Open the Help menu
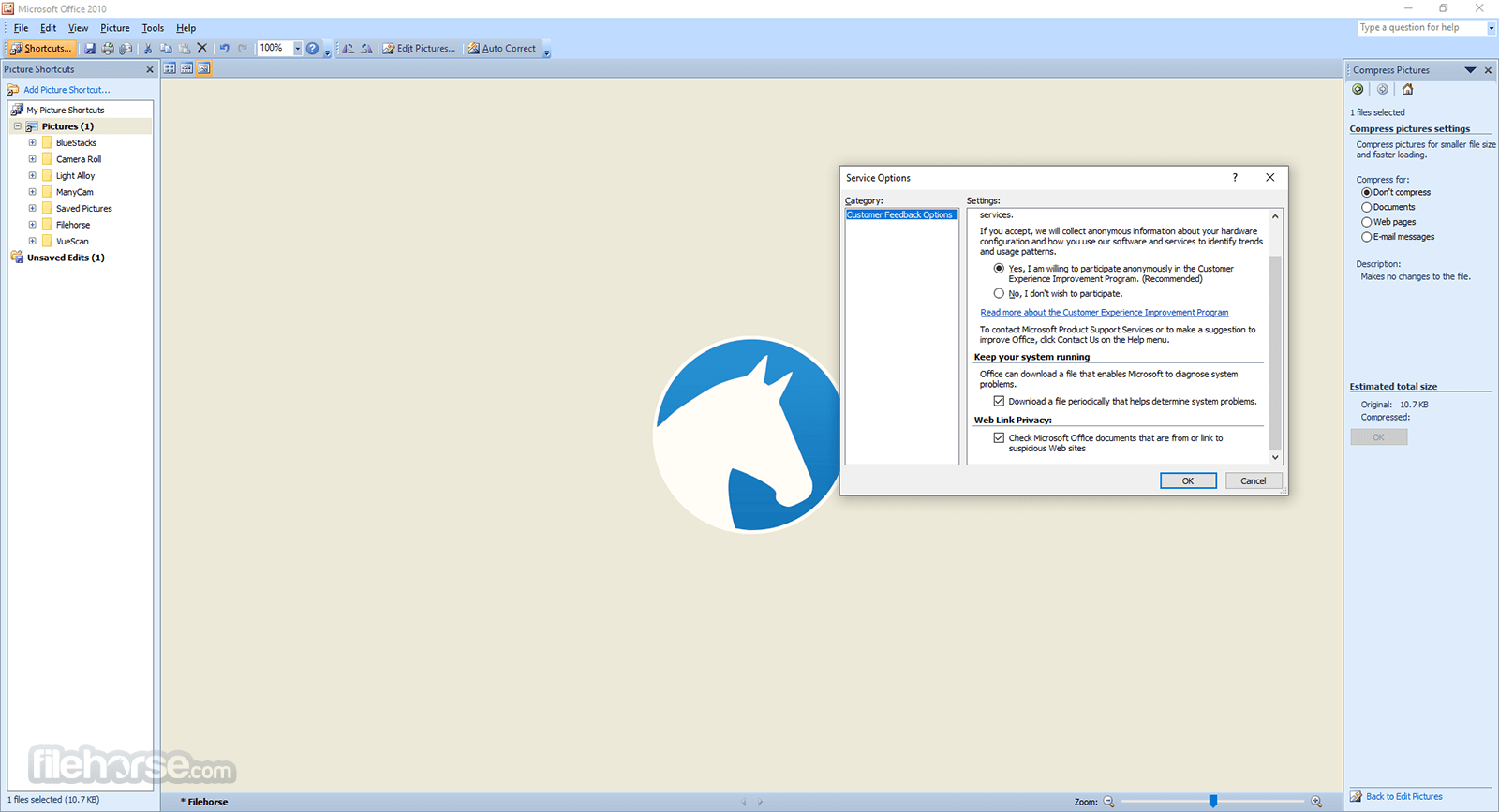This screenshot has height=812, width=1499. (186, 28)
